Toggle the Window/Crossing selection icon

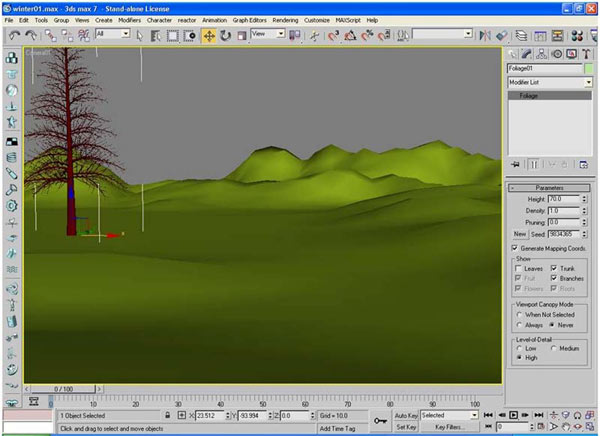click(x=189, y=36)
